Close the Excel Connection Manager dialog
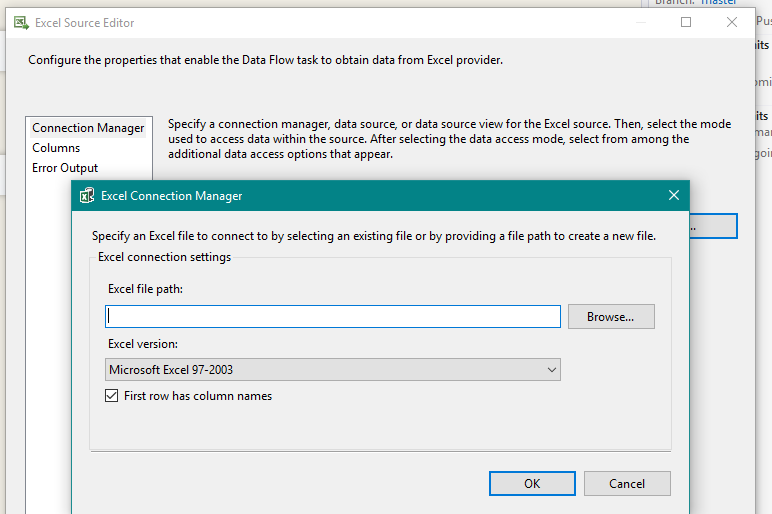 [x=674, y=196]
